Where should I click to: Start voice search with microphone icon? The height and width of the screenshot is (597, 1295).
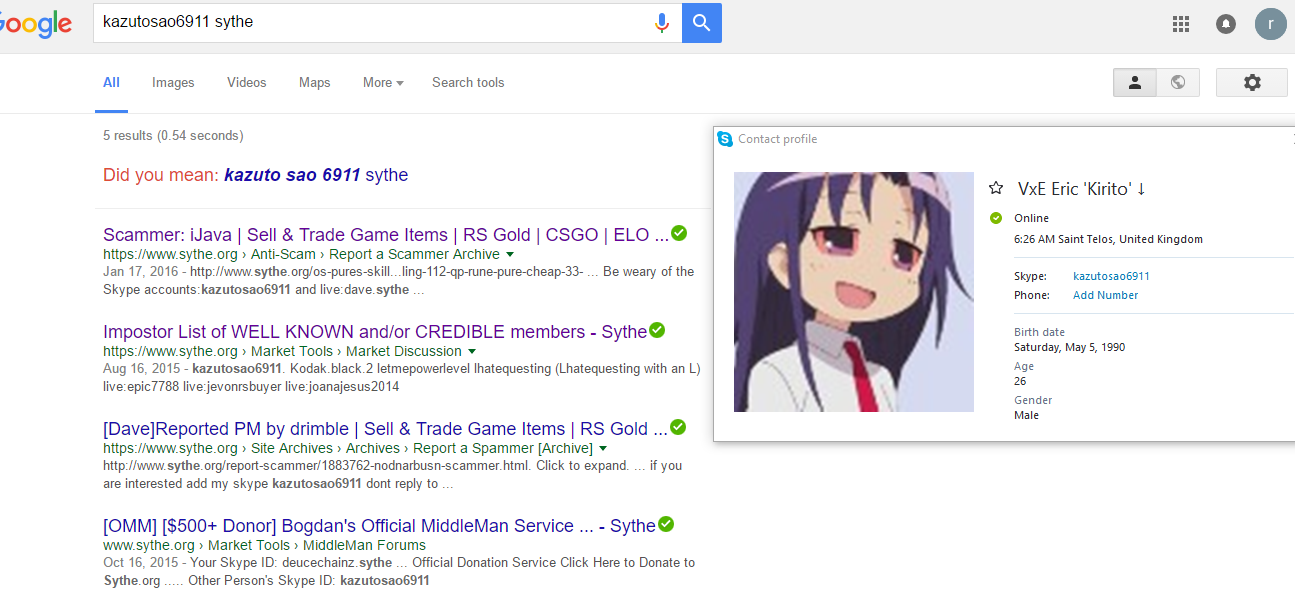click(x=661, y=22)
